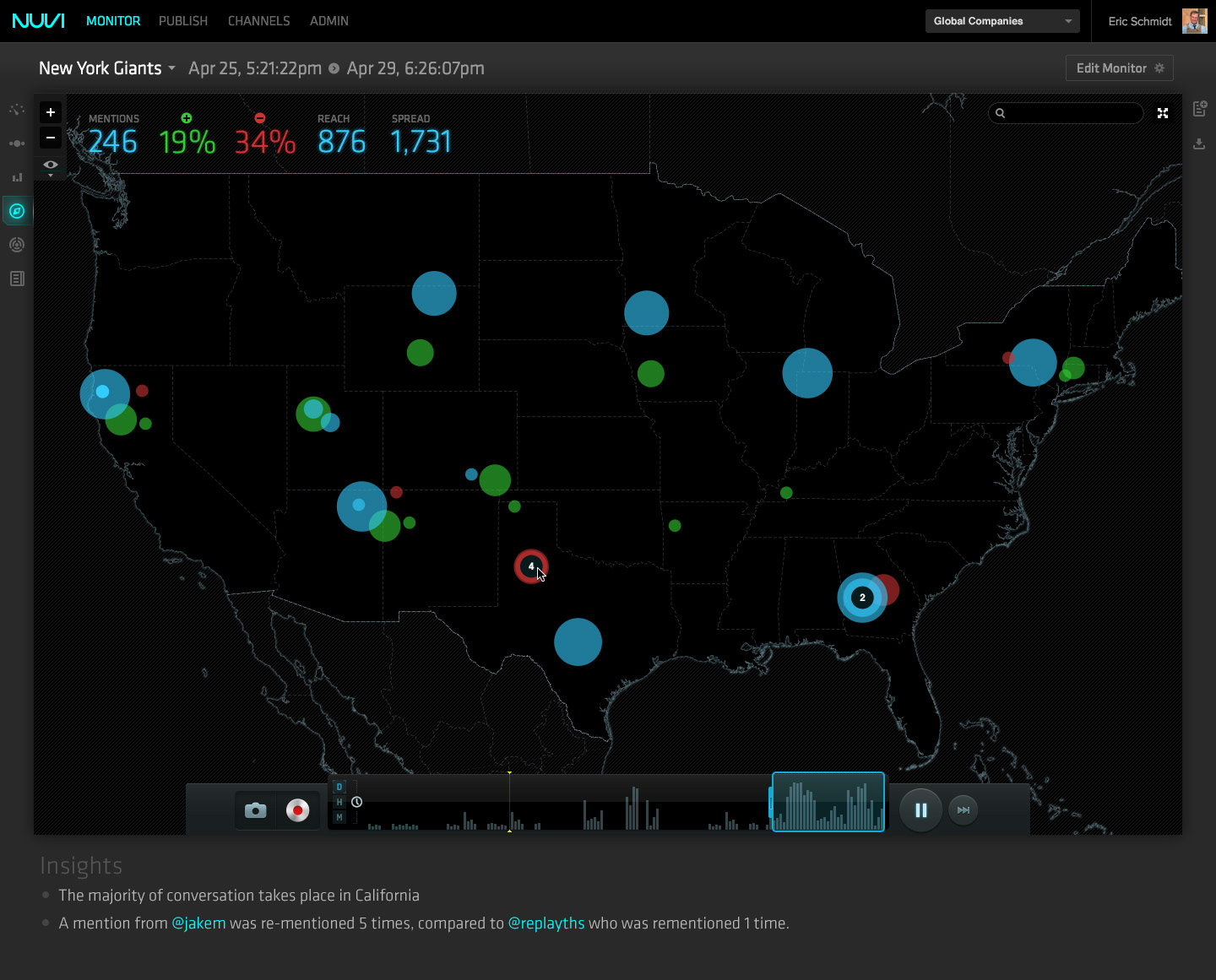Open the red cluster marker labeled 4

(531, 566)
